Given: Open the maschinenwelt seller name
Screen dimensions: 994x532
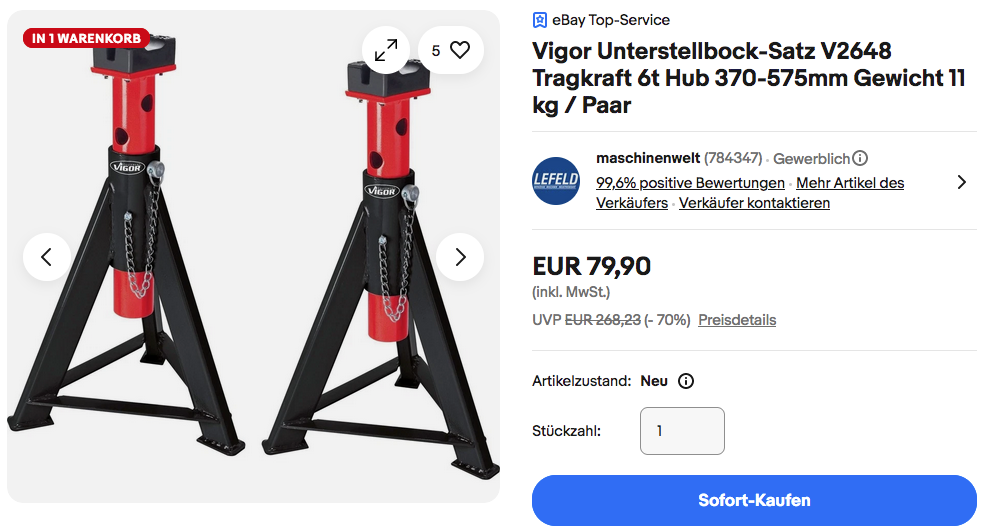Looking at the screenshot, I should (x=648, y=158).
